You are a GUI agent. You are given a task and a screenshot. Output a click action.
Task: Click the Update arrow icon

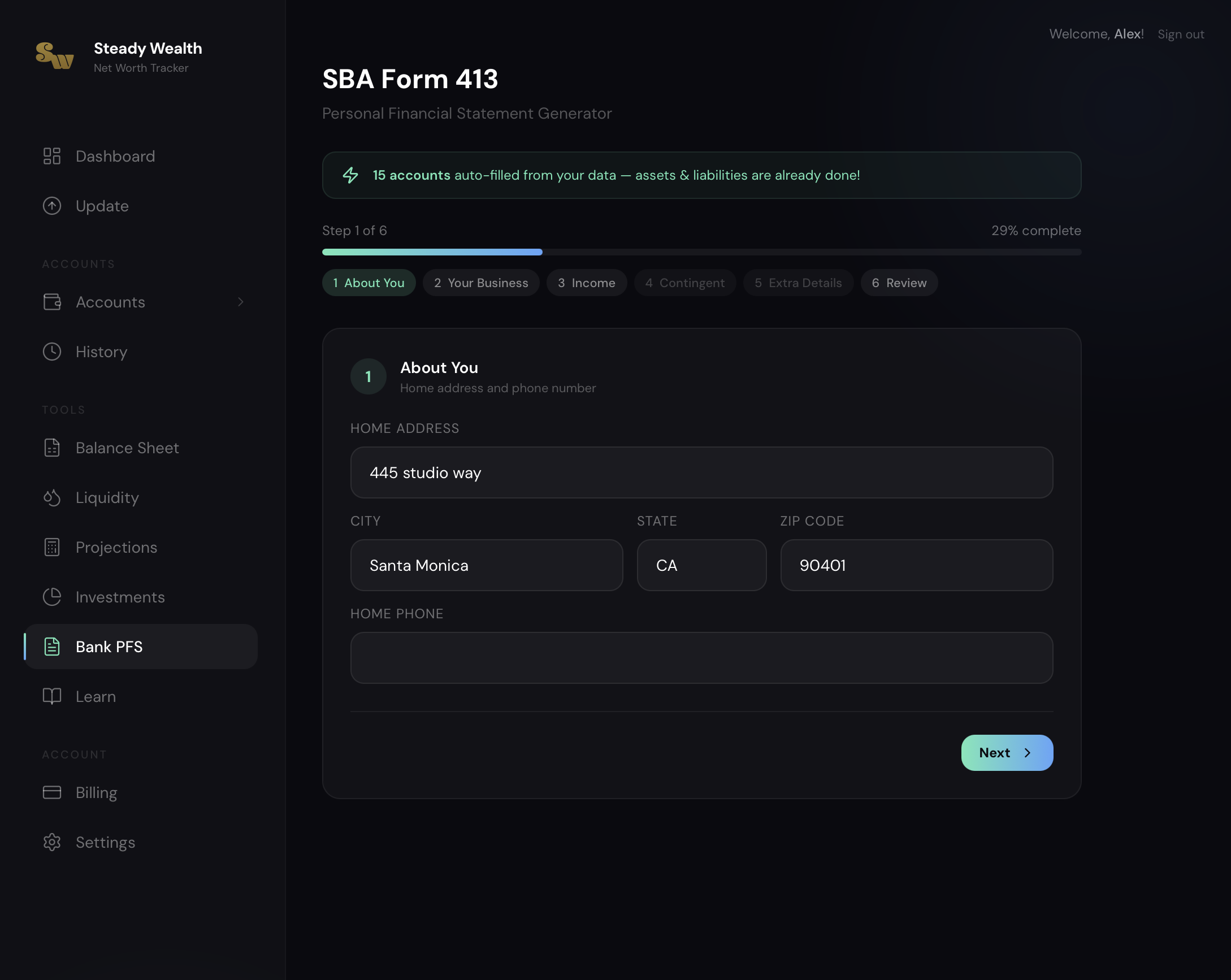click(52, 206)
